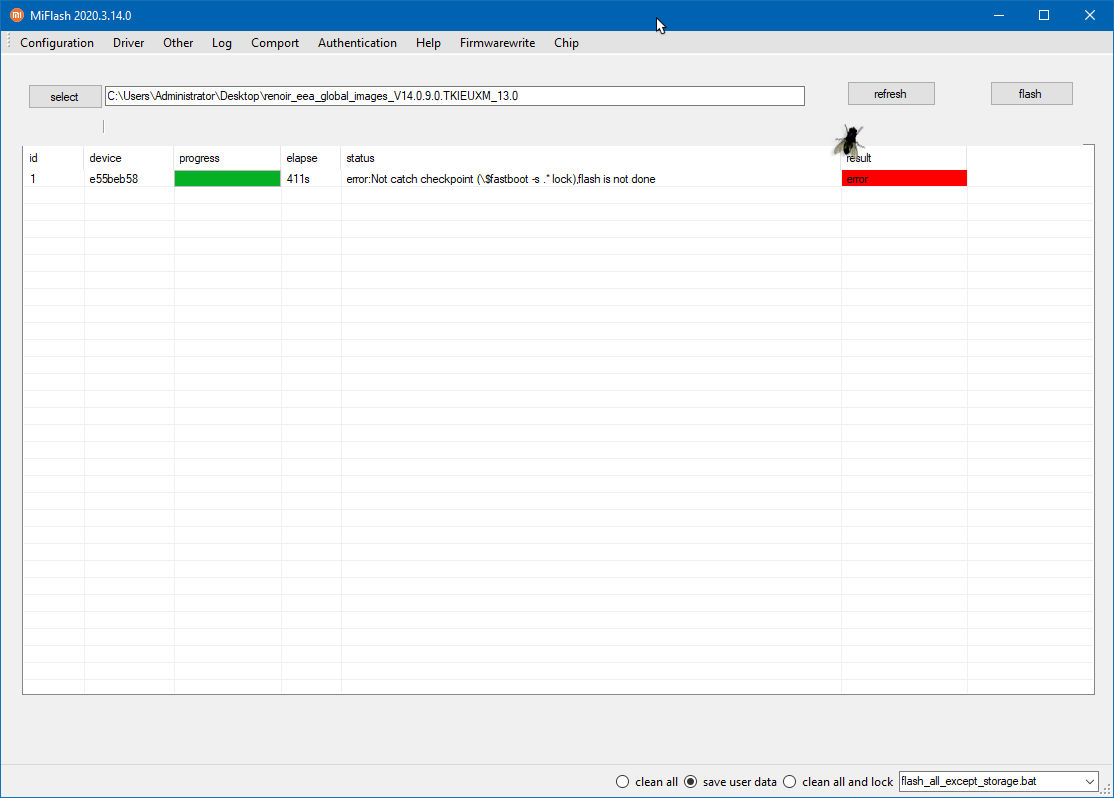This screenshot has width=1114, height=798.
Task: Open the Driver menu
Action: [128, 43]
